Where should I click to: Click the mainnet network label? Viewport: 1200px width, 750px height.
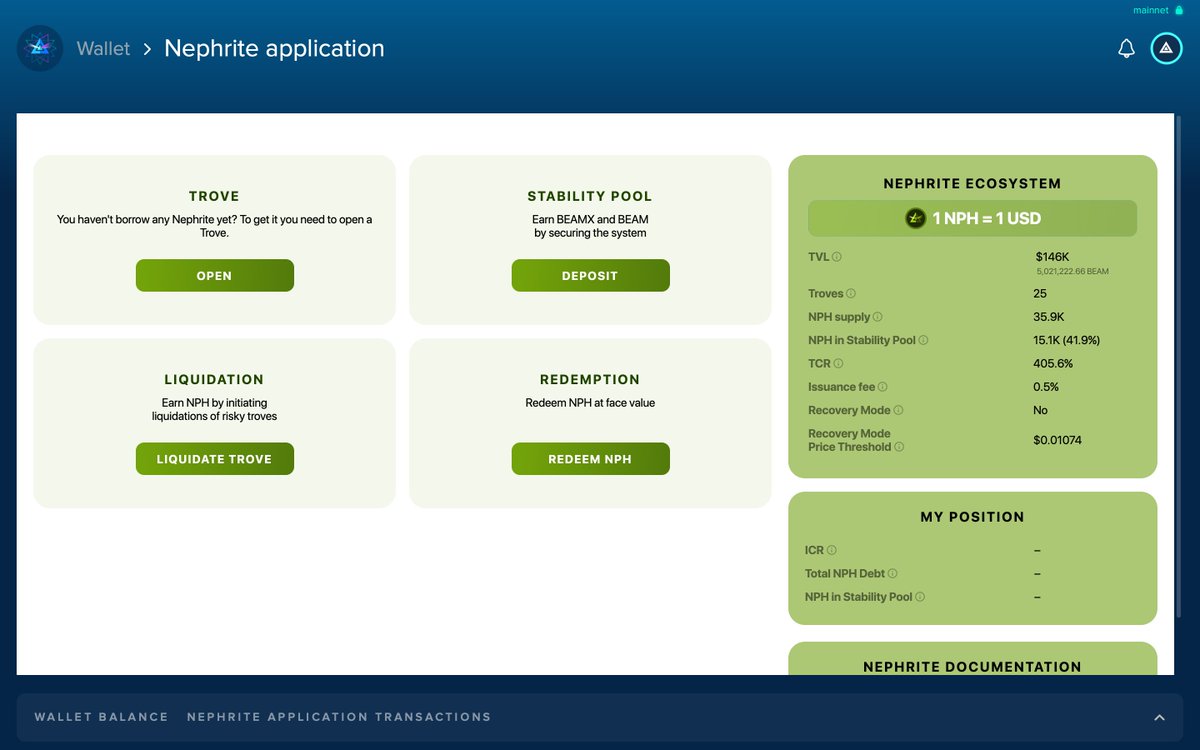1151,10
